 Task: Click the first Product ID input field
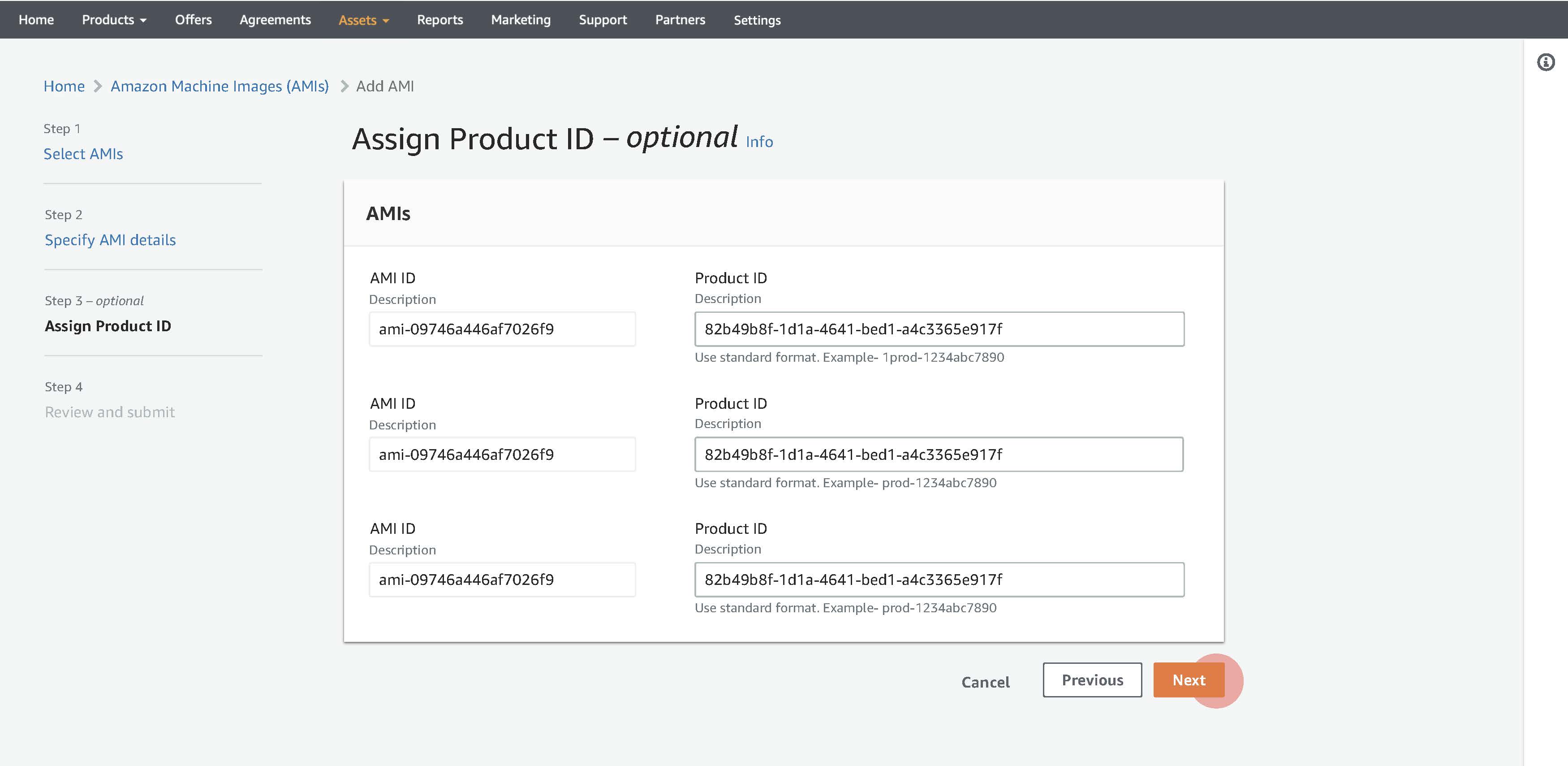(939, 329)
